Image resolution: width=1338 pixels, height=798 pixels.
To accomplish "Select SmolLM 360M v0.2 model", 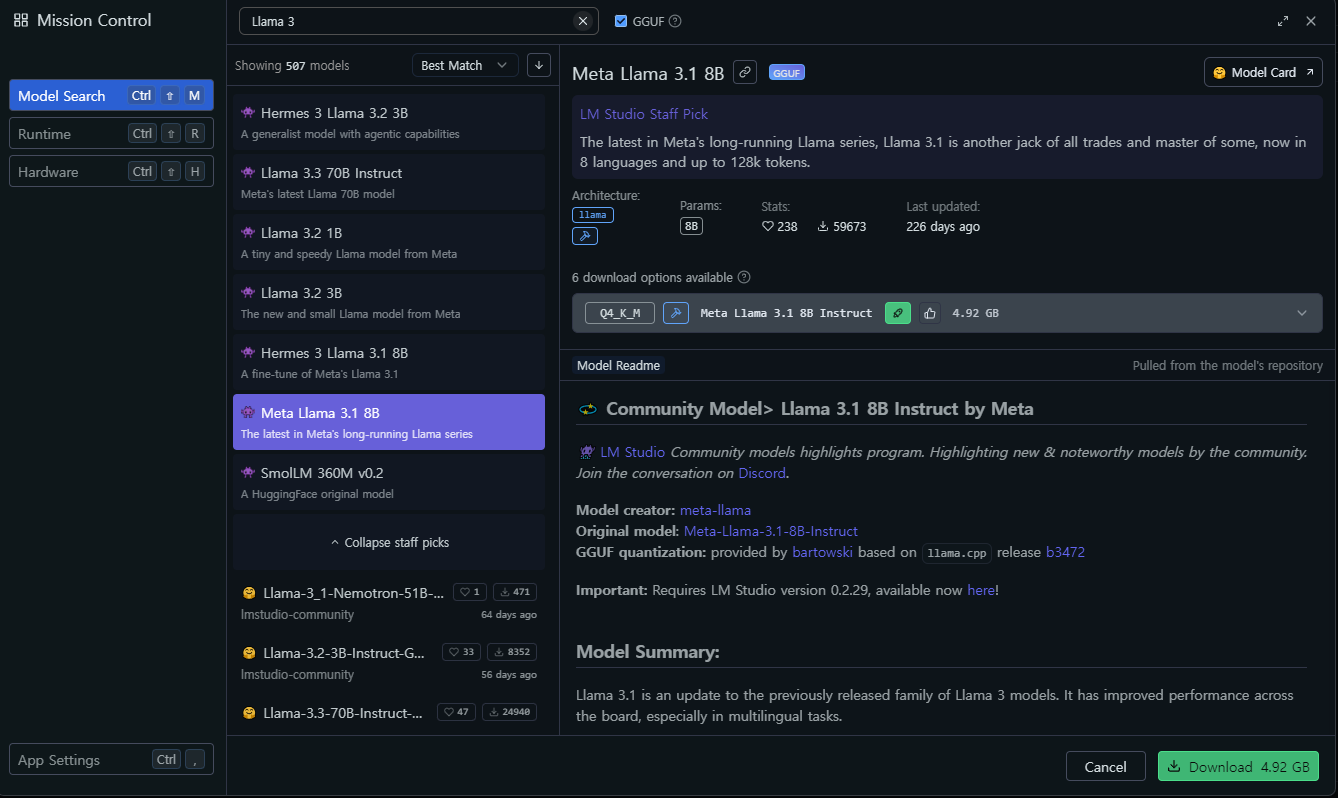I will 389,482.
